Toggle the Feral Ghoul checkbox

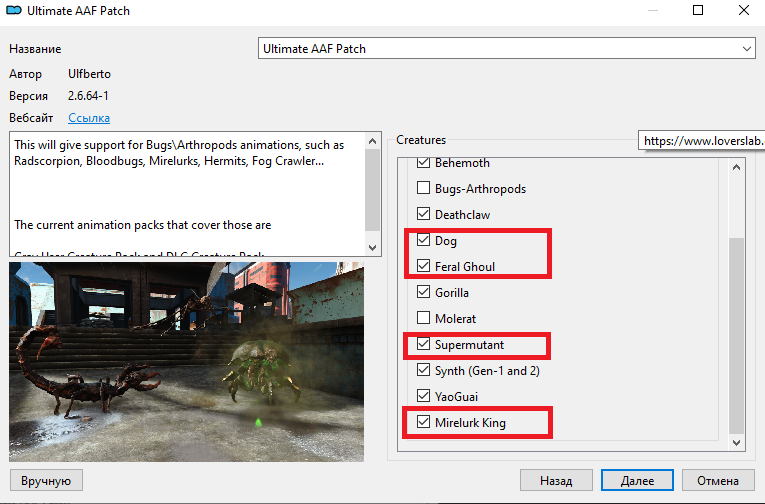tap(423, 267)
